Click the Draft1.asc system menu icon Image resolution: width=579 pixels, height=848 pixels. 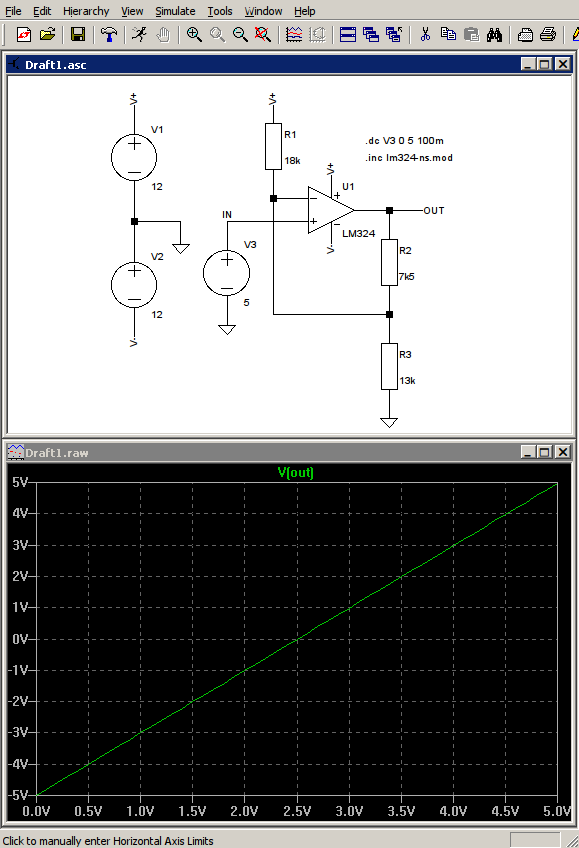point(15,64)
